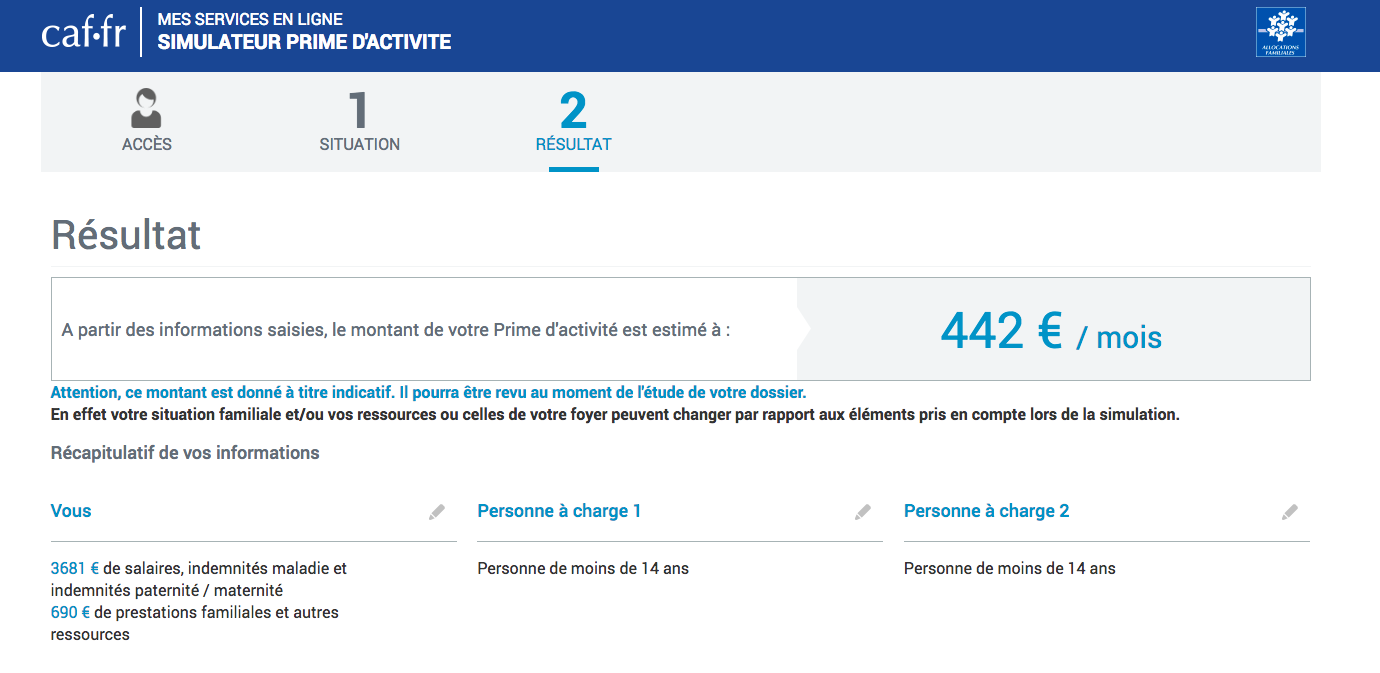Viewport: 1380px width, 673px height.
Task: Click the 3681 € salary amount
Action: coord(74,568)
